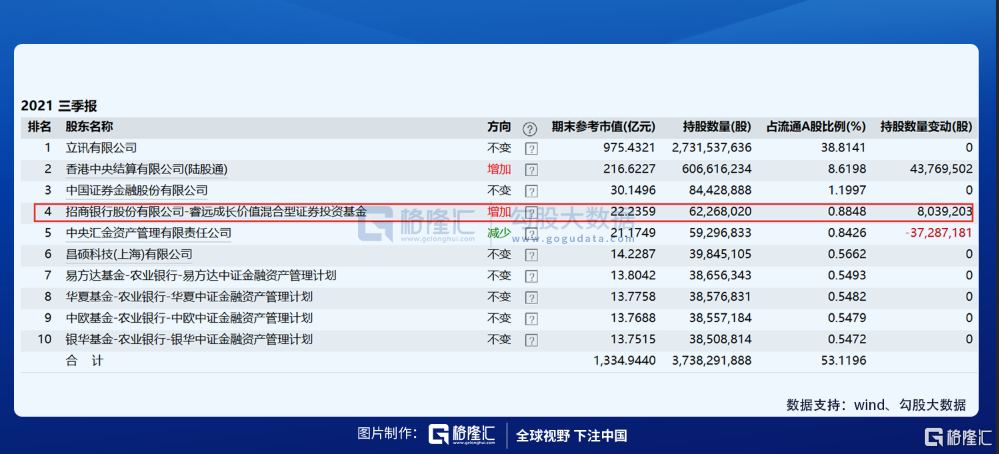Click the question icon in 华夏基金 row
Viewport: 999px width, 454px height.
click(x=531, y=297)
